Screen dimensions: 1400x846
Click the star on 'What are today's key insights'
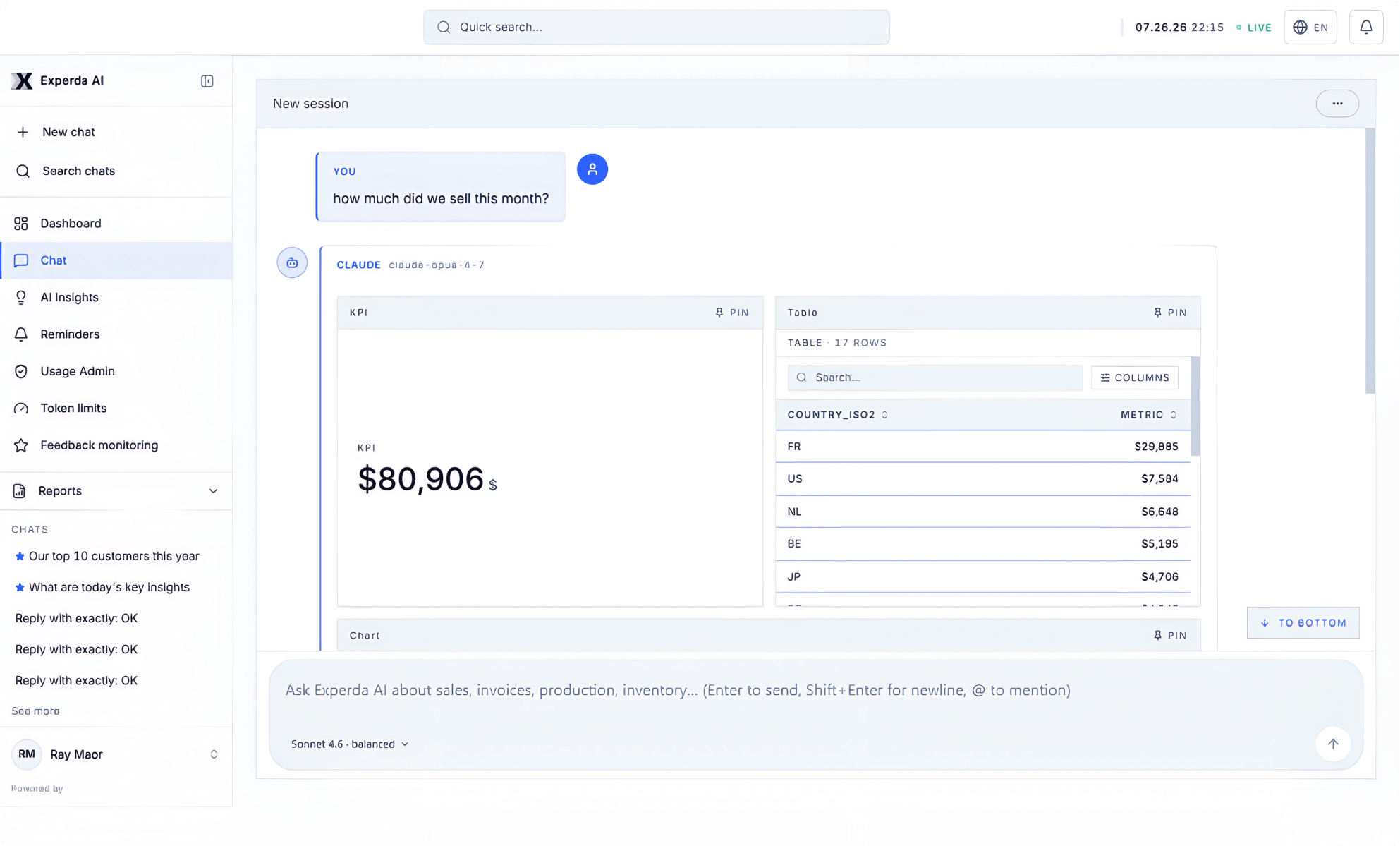click(20, 587)
